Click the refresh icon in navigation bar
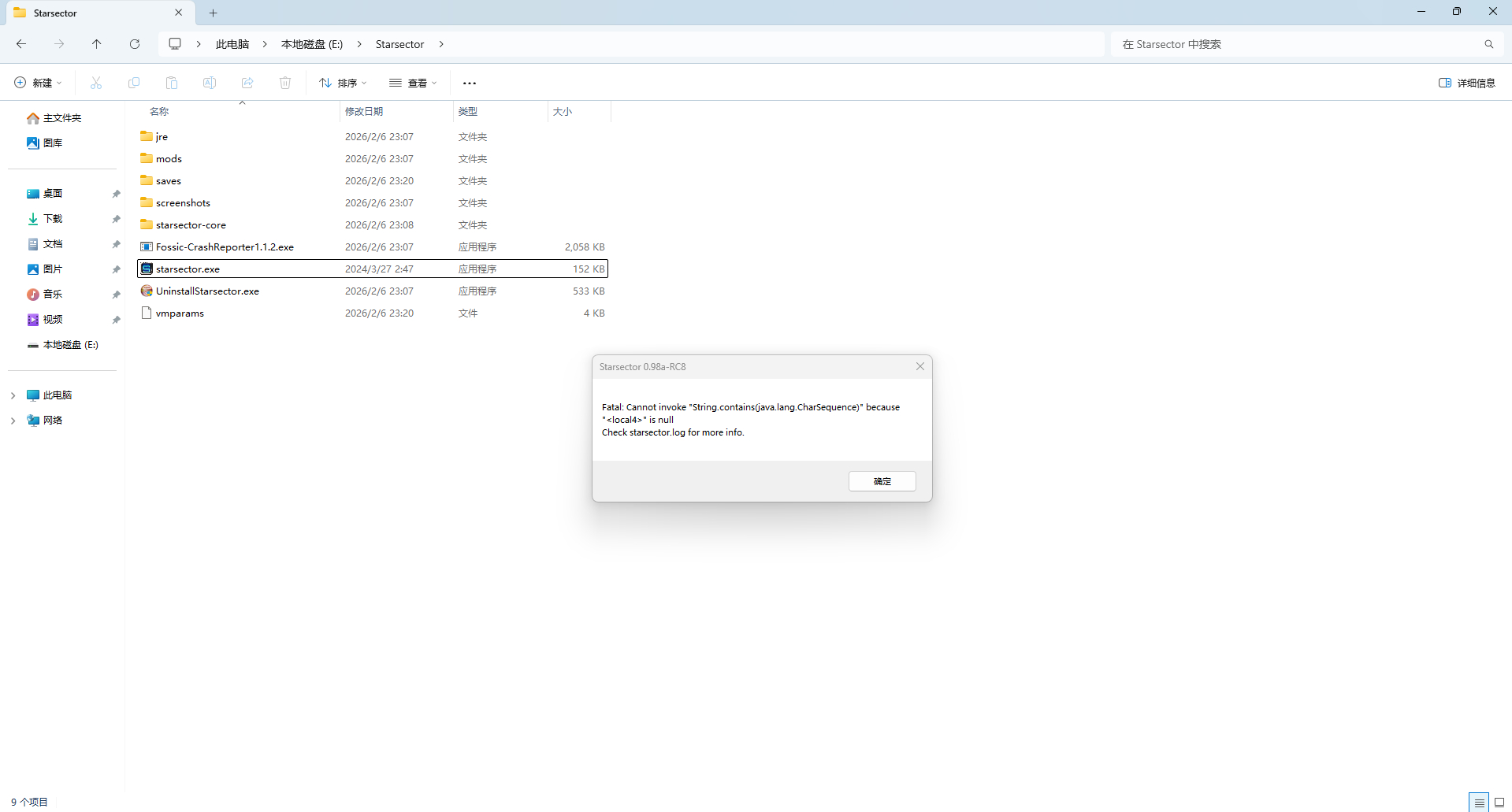Viewport: 1512px width, 812px height. coord(135,44)
